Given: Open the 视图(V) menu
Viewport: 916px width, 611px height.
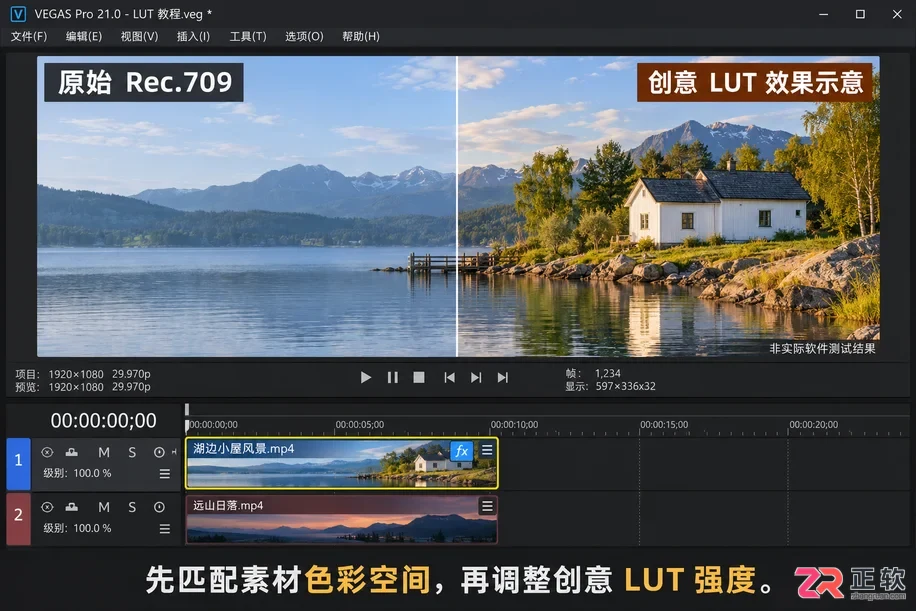Looking at the screenshot, I should 139,36.
